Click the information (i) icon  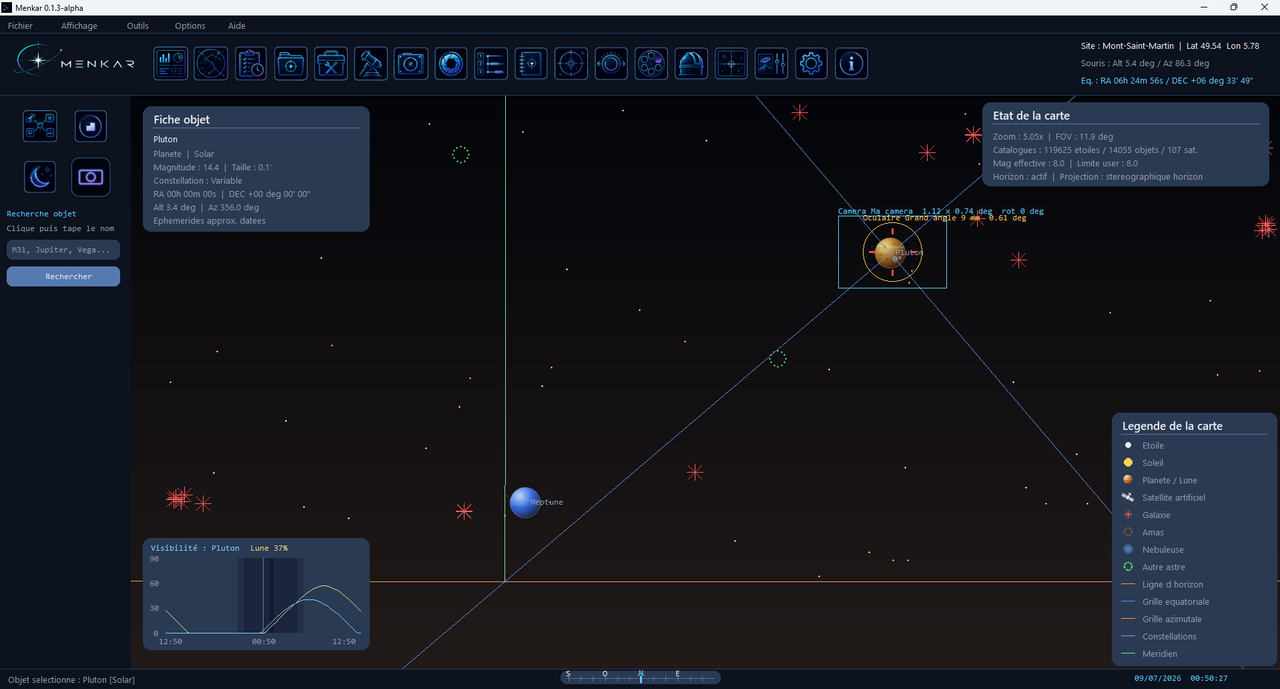coord(851,64)
